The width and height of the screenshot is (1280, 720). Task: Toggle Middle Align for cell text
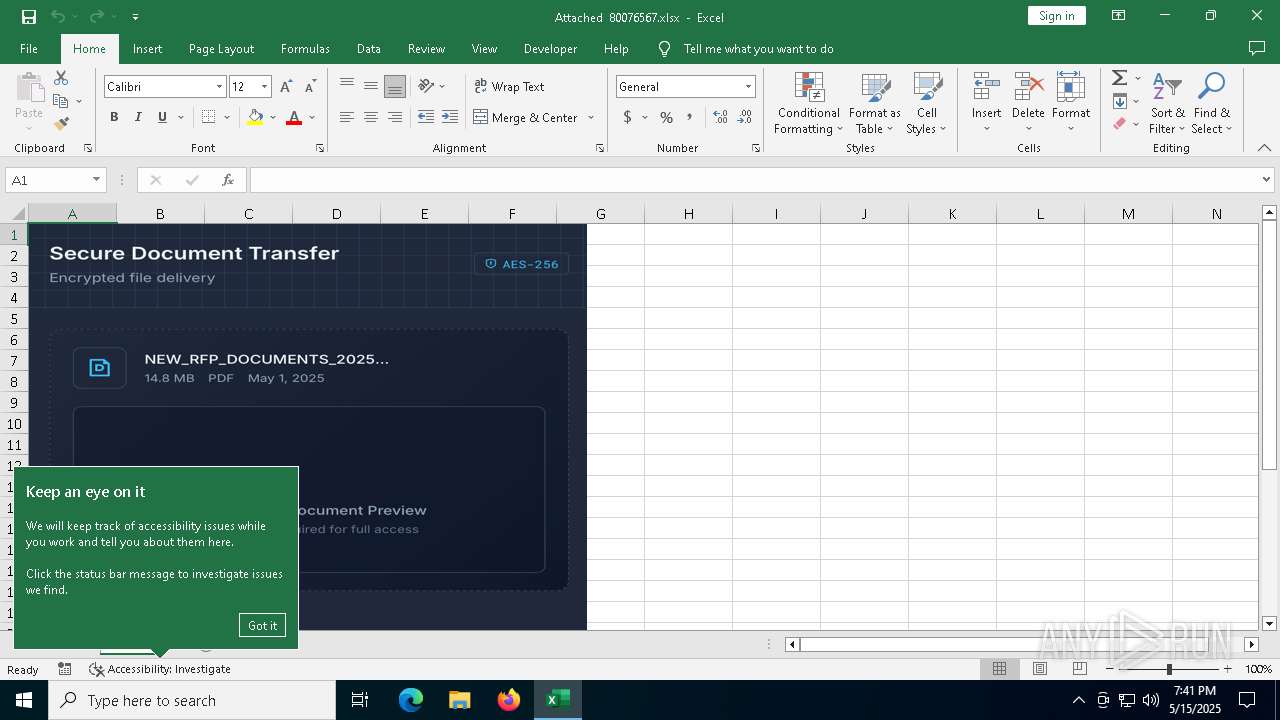[371, 86]
